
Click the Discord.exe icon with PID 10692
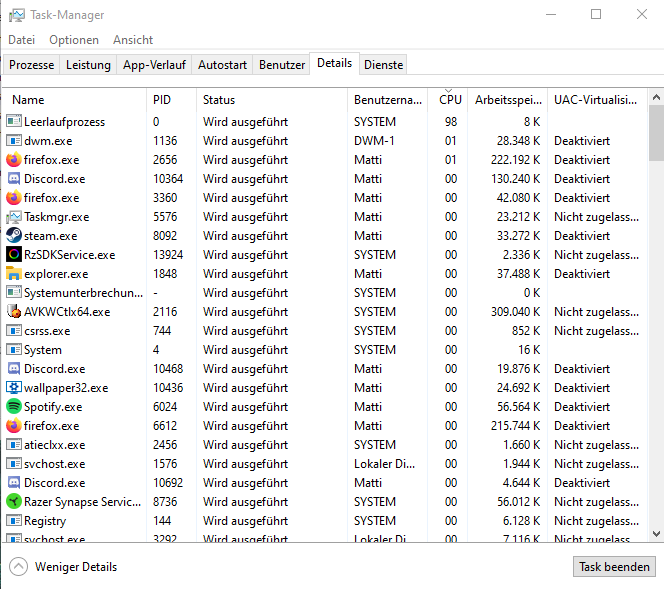click(14, 483)
